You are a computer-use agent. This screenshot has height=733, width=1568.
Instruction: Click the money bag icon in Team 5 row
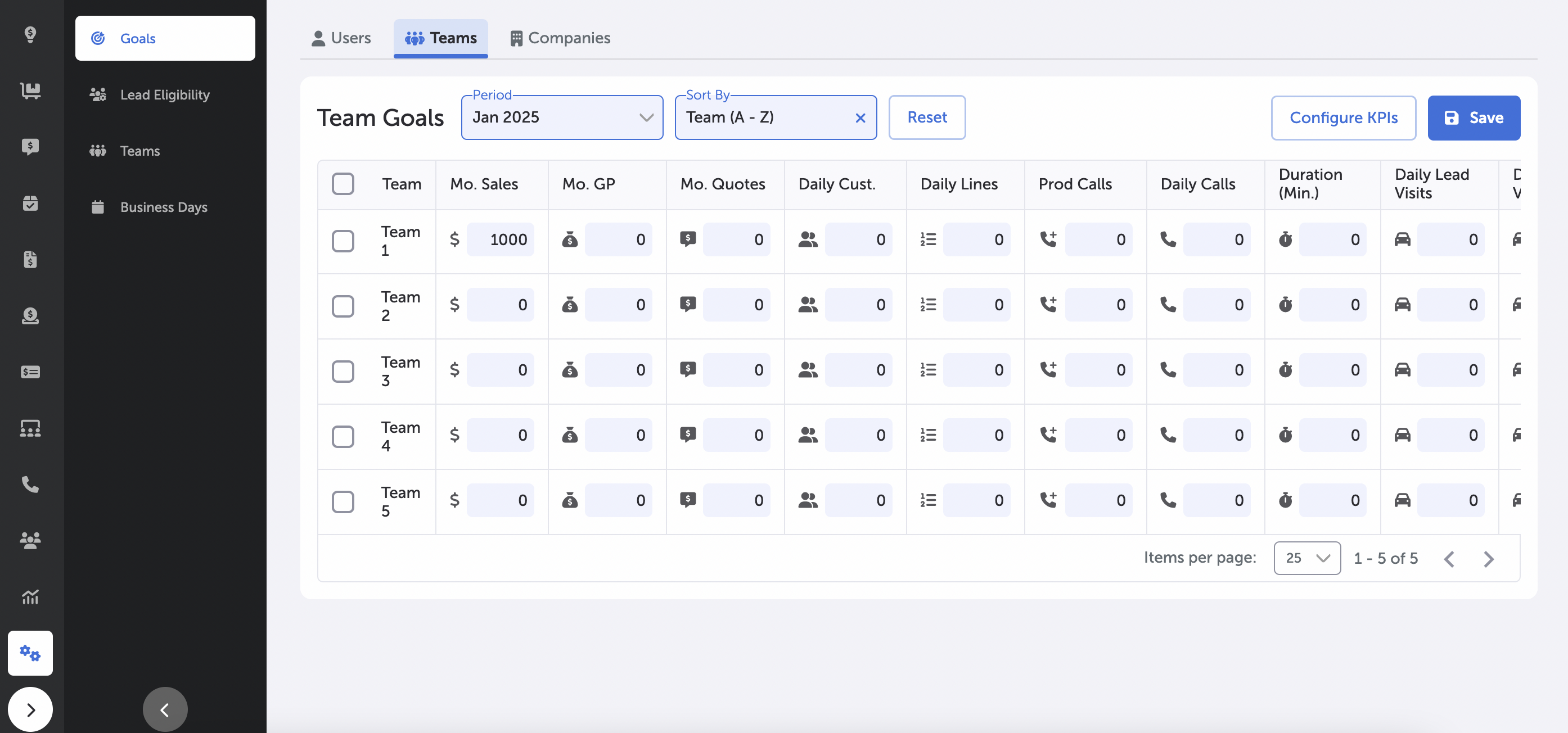(570, 500)
